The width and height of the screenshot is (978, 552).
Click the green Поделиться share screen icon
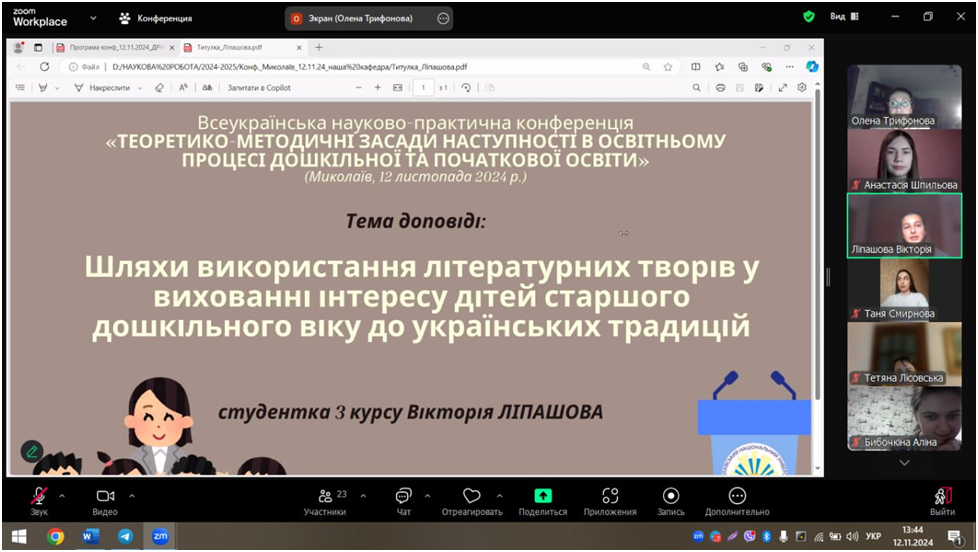543,496
